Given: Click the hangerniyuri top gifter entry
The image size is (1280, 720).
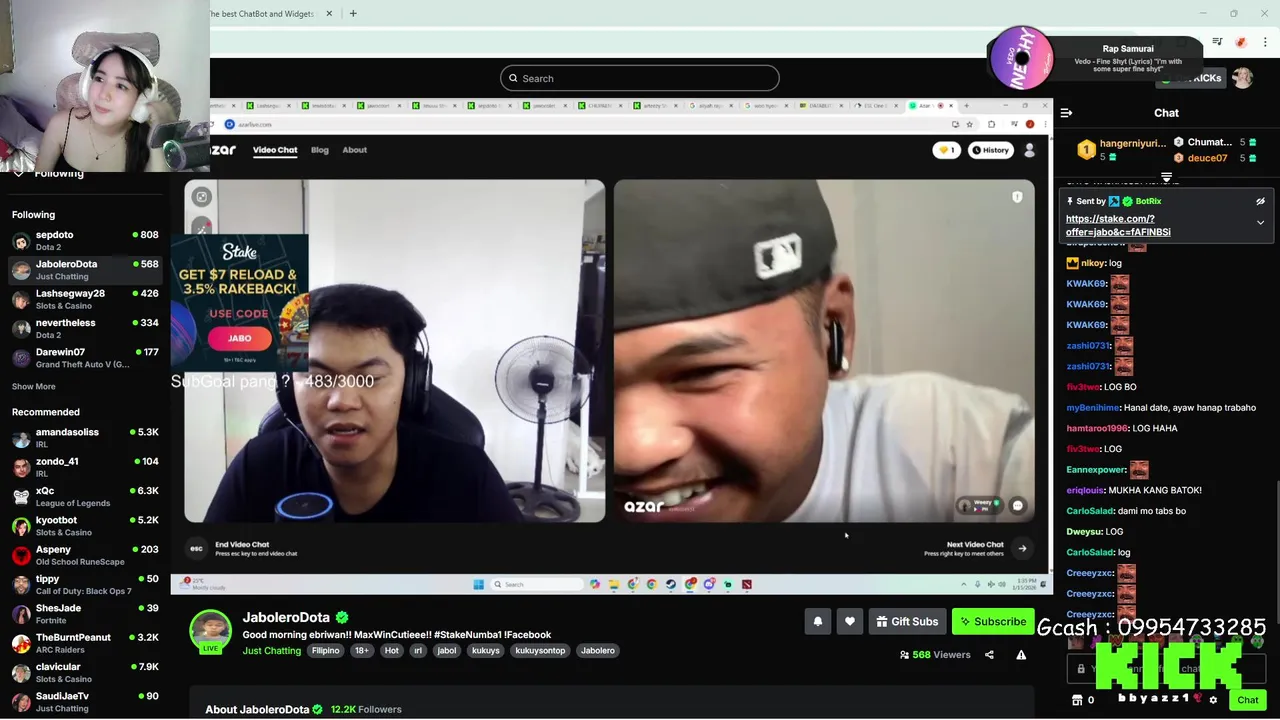Looking at the screenshot, I should (1123, 150).
